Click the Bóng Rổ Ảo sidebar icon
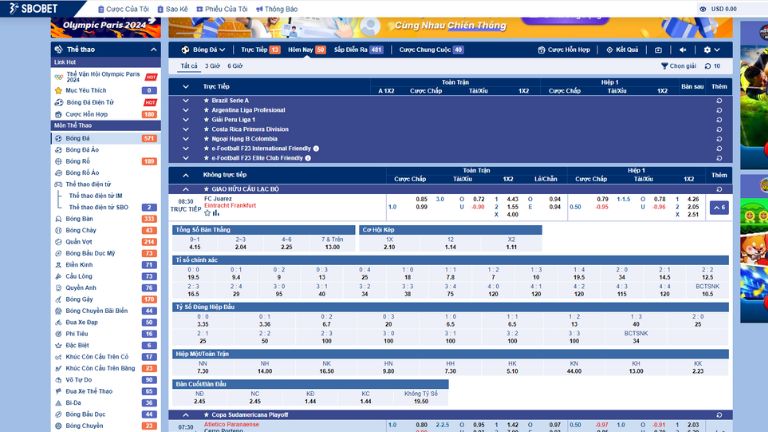Viewport: 768px width, 432px height. tap(58, 173)
